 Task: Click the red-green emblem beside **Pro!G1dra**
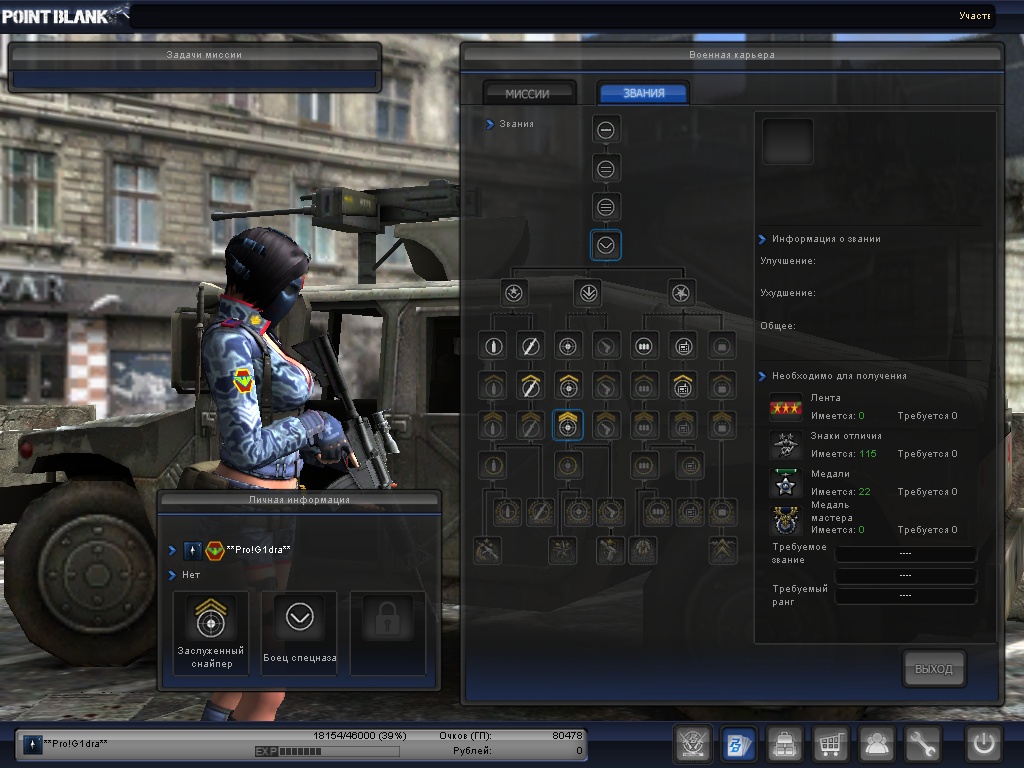point(215,551)
